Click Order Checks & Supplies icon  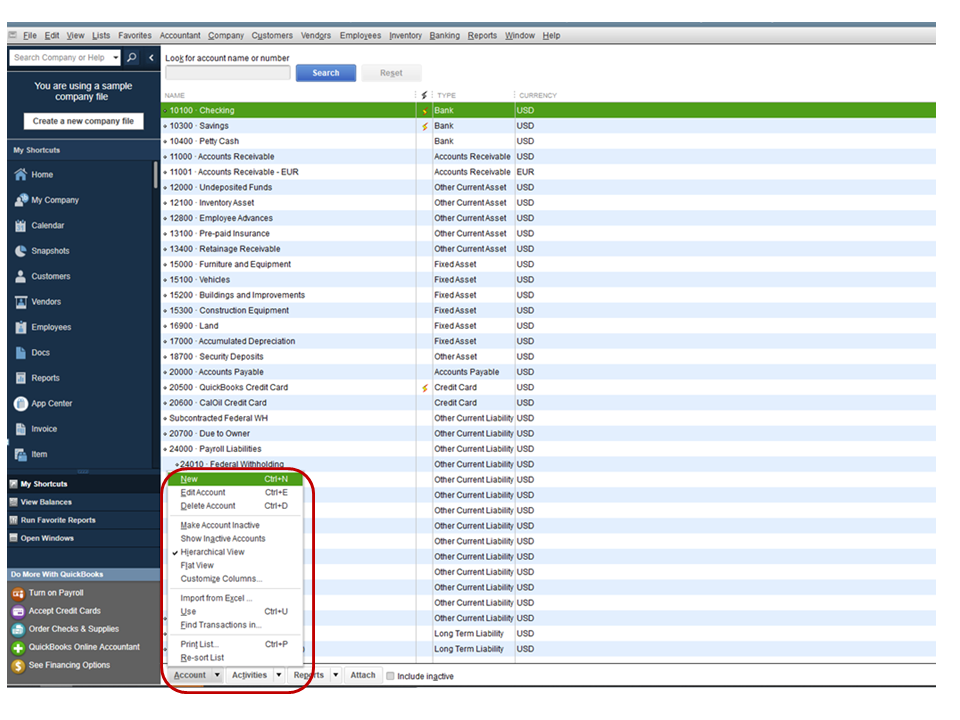(x=18, y=629)
